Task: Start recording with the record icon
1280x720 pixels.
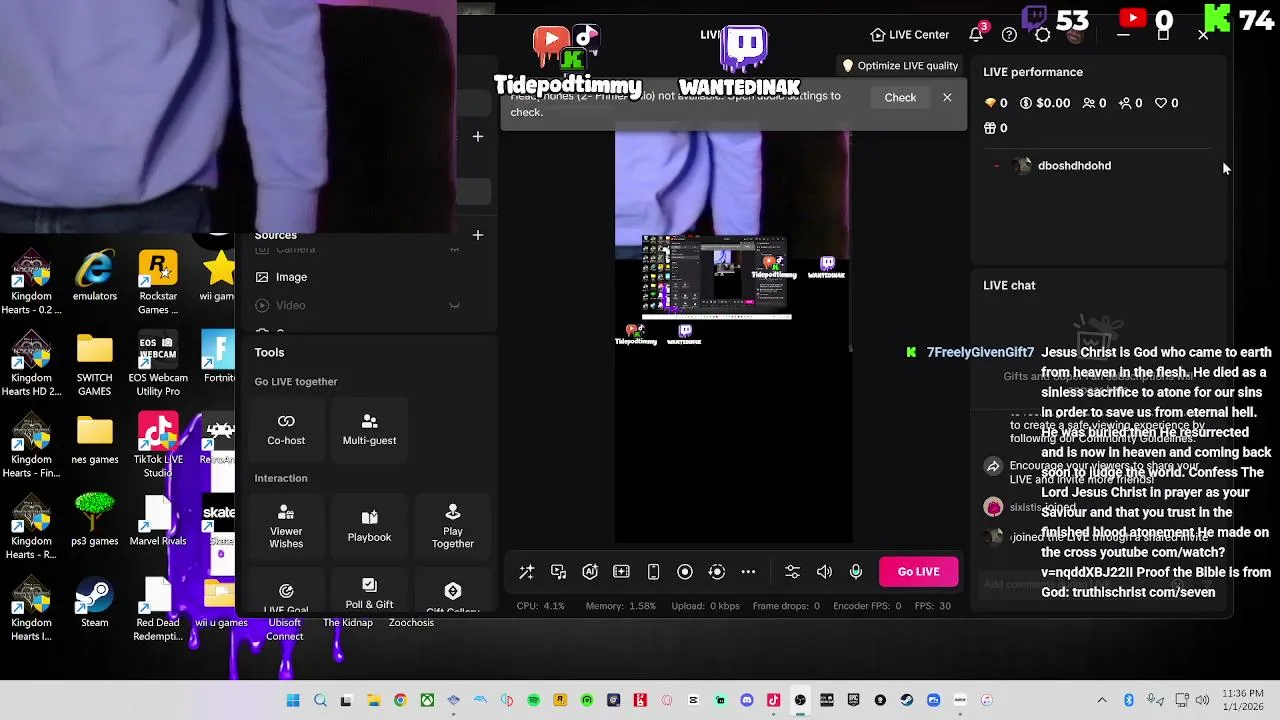Action: pos(685,572)
